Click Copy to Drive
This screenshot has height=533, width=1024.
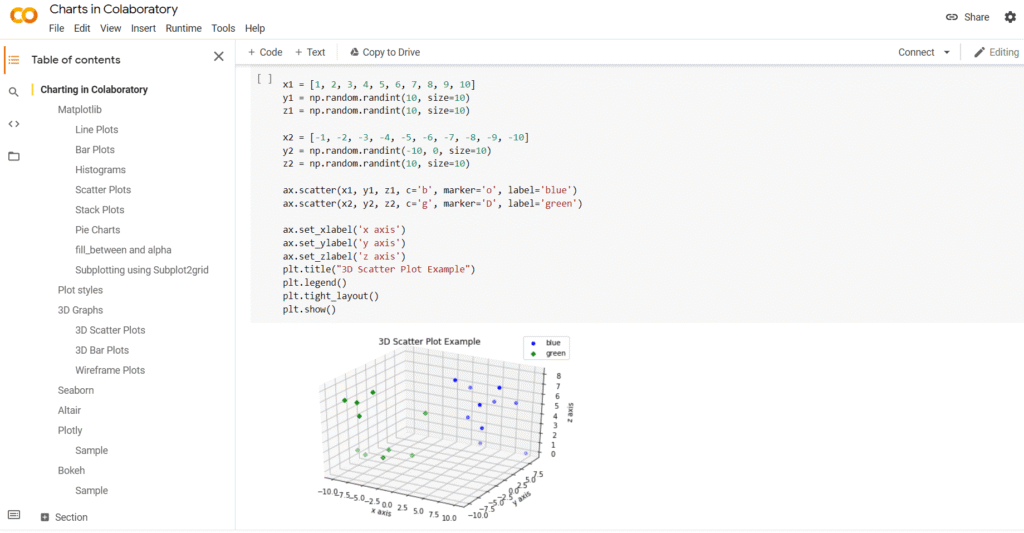pos(385,52)
